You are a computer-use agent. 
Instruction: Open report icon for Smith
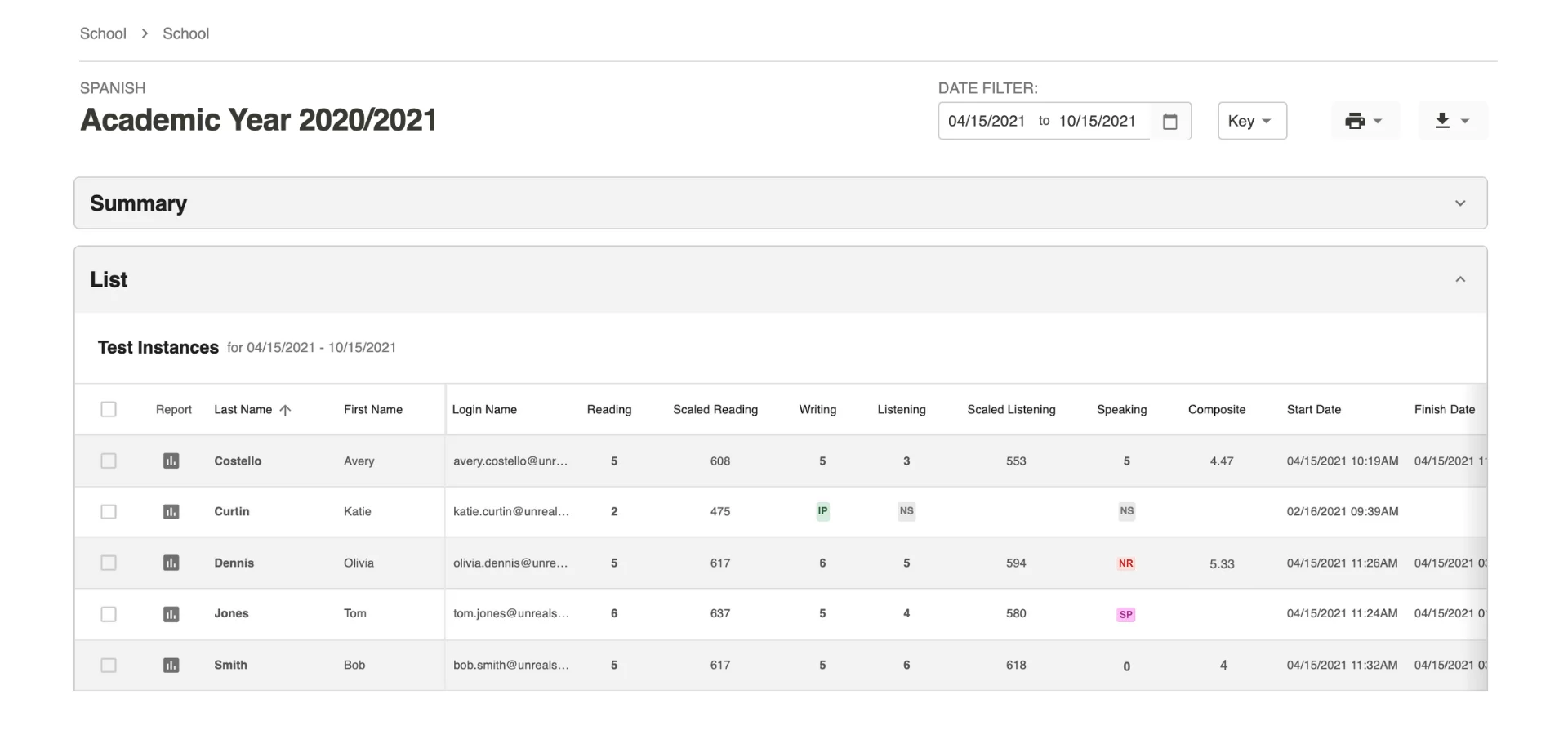171,666
